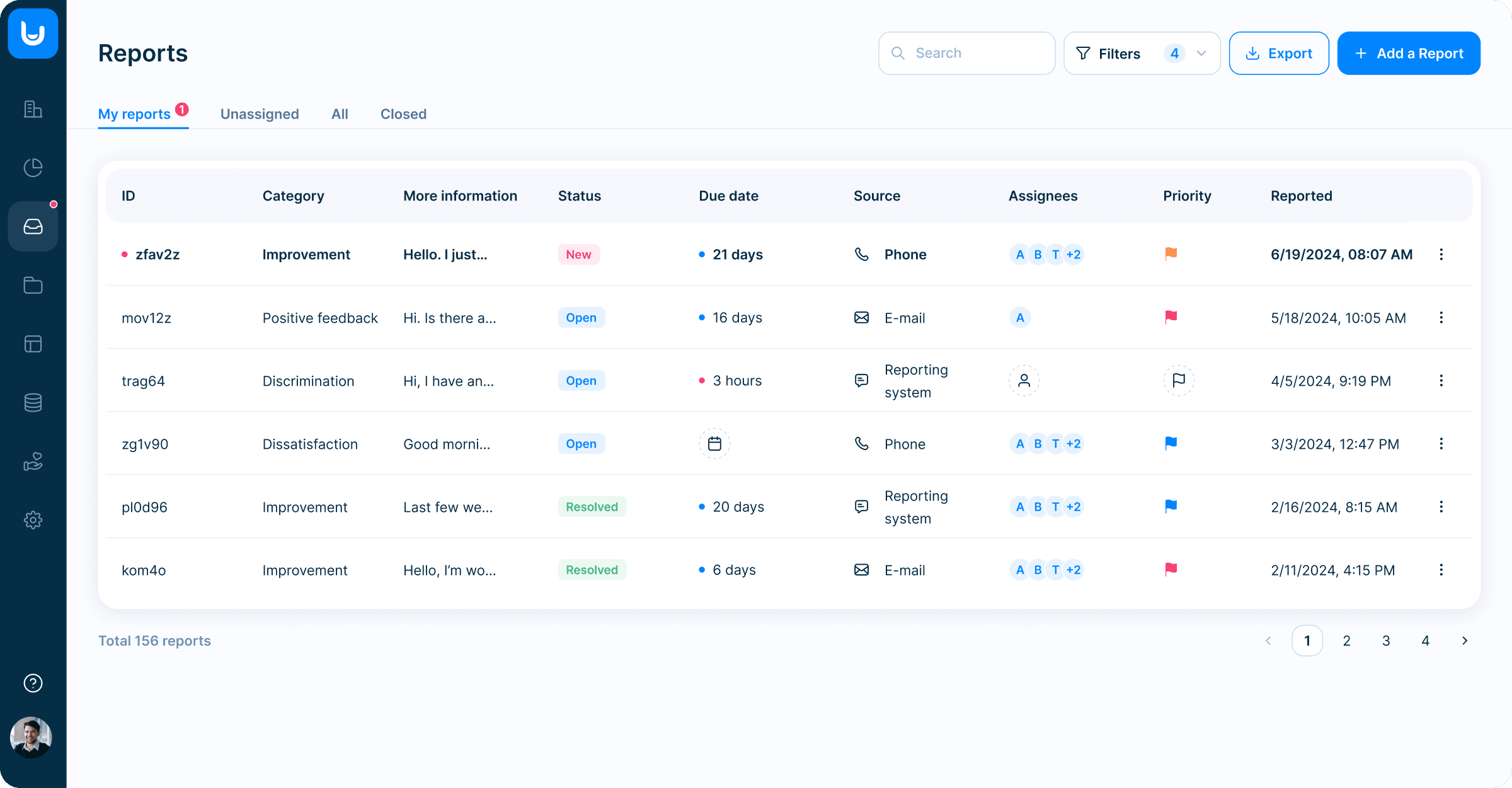Viewport: 1512px width, 788px height.
Task: Select the folder icon in sidebar
Action: [33, 286]
